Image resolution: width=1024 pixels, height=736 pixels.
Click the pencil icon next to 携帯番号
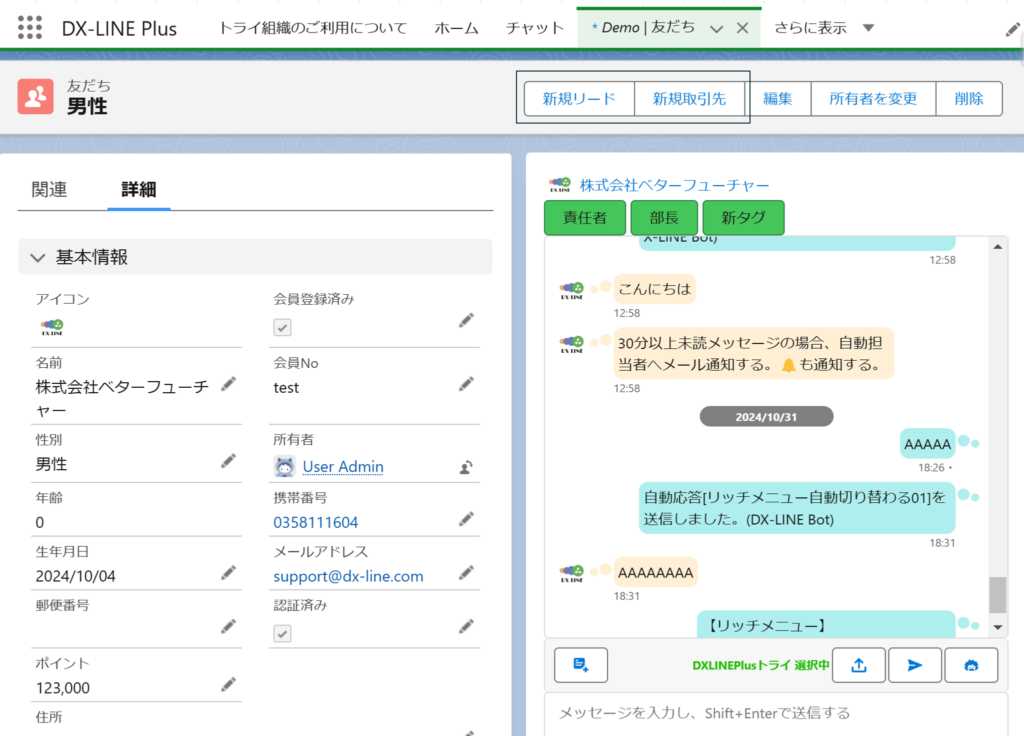[465, 518]
